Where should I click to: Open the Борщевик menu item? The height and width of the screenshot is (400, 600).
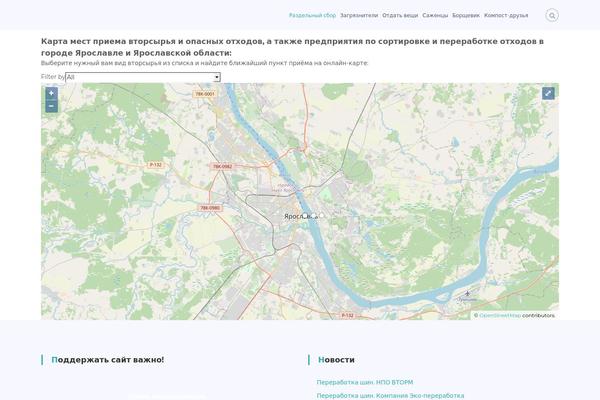coord(466,16)
